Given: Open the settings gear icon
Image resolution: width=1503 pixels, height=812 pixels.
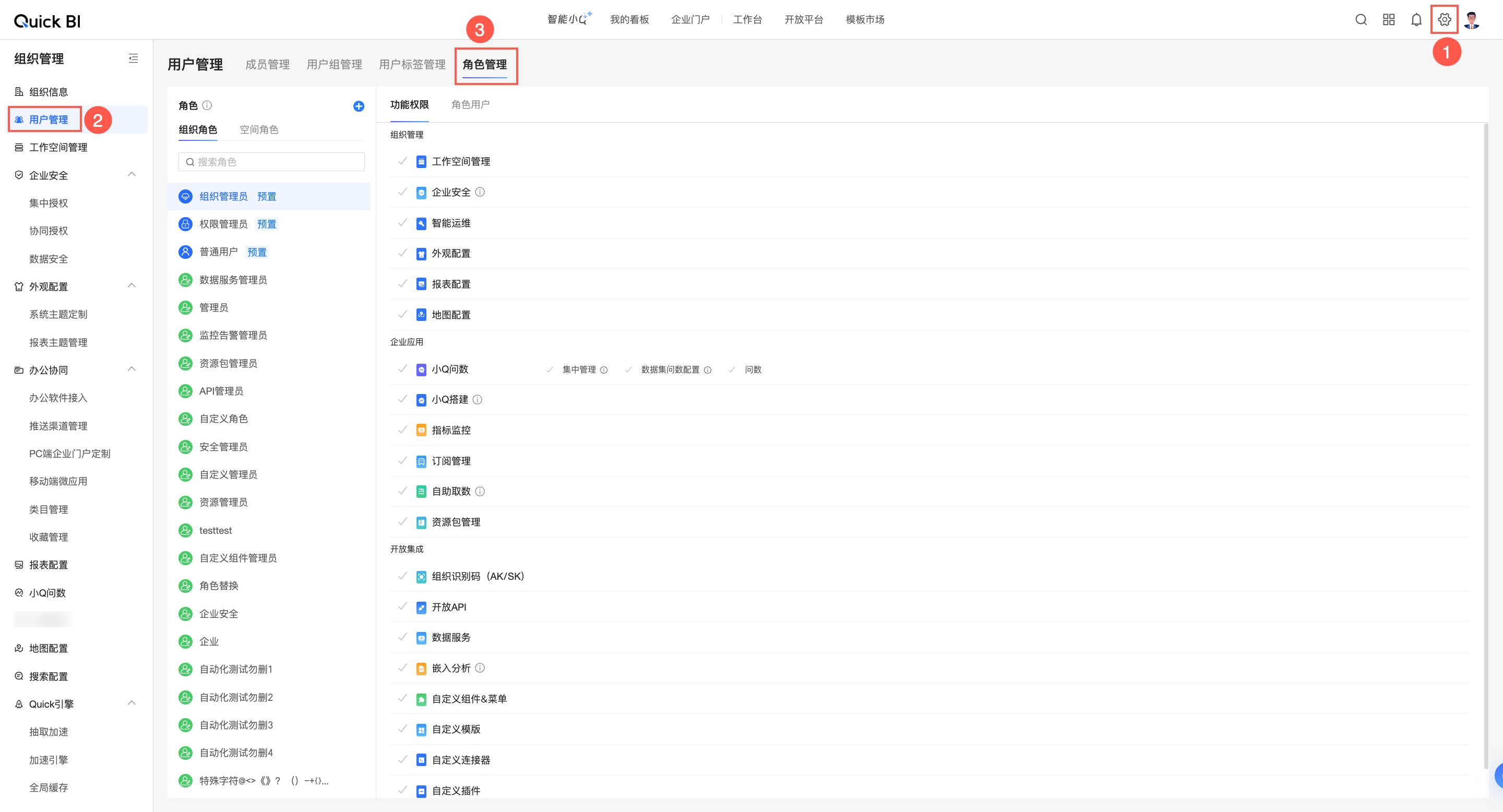Looking at the screenshot, I should tap(1444, 20).
